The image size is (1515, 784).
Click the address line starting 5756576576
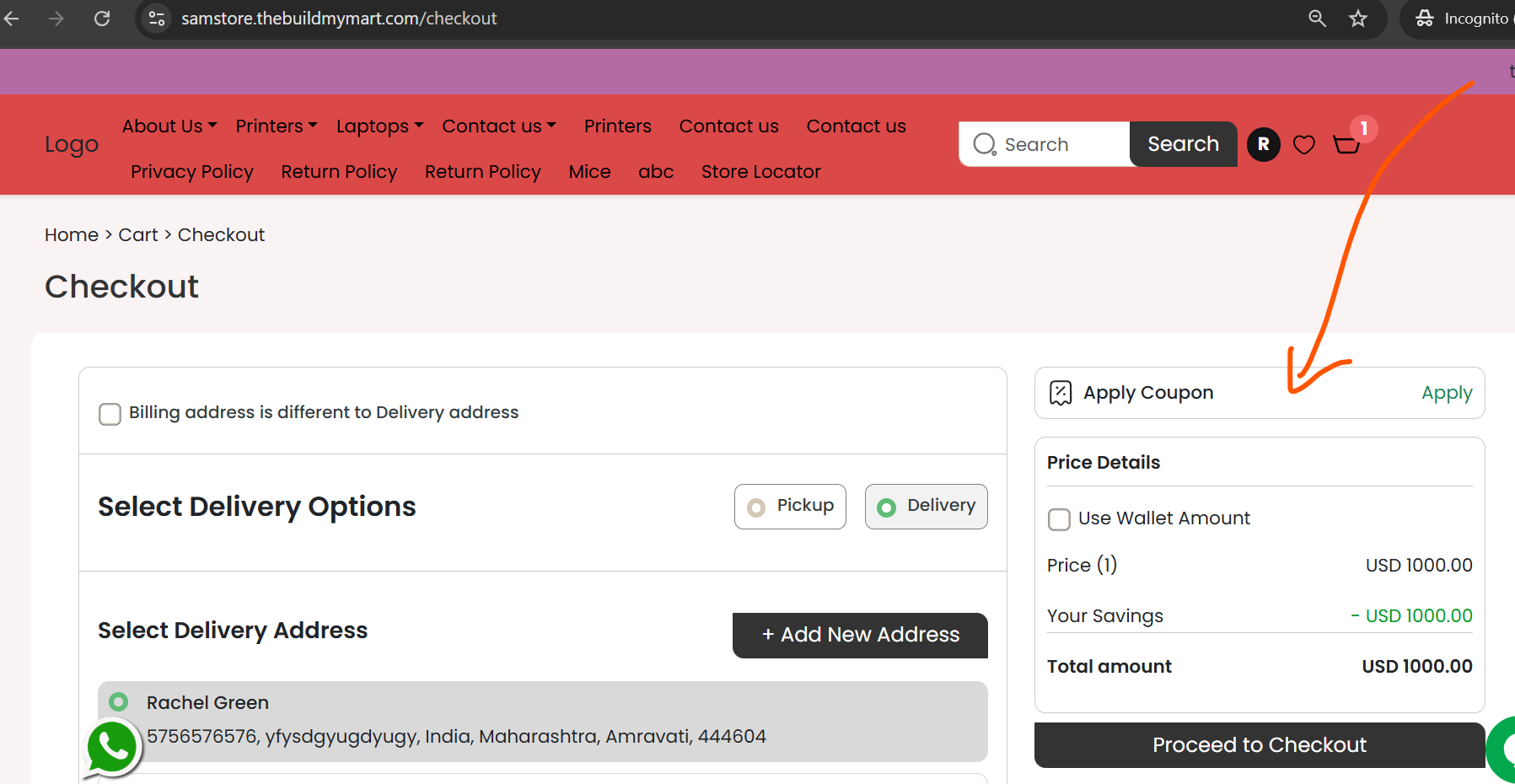pos(456,737)
